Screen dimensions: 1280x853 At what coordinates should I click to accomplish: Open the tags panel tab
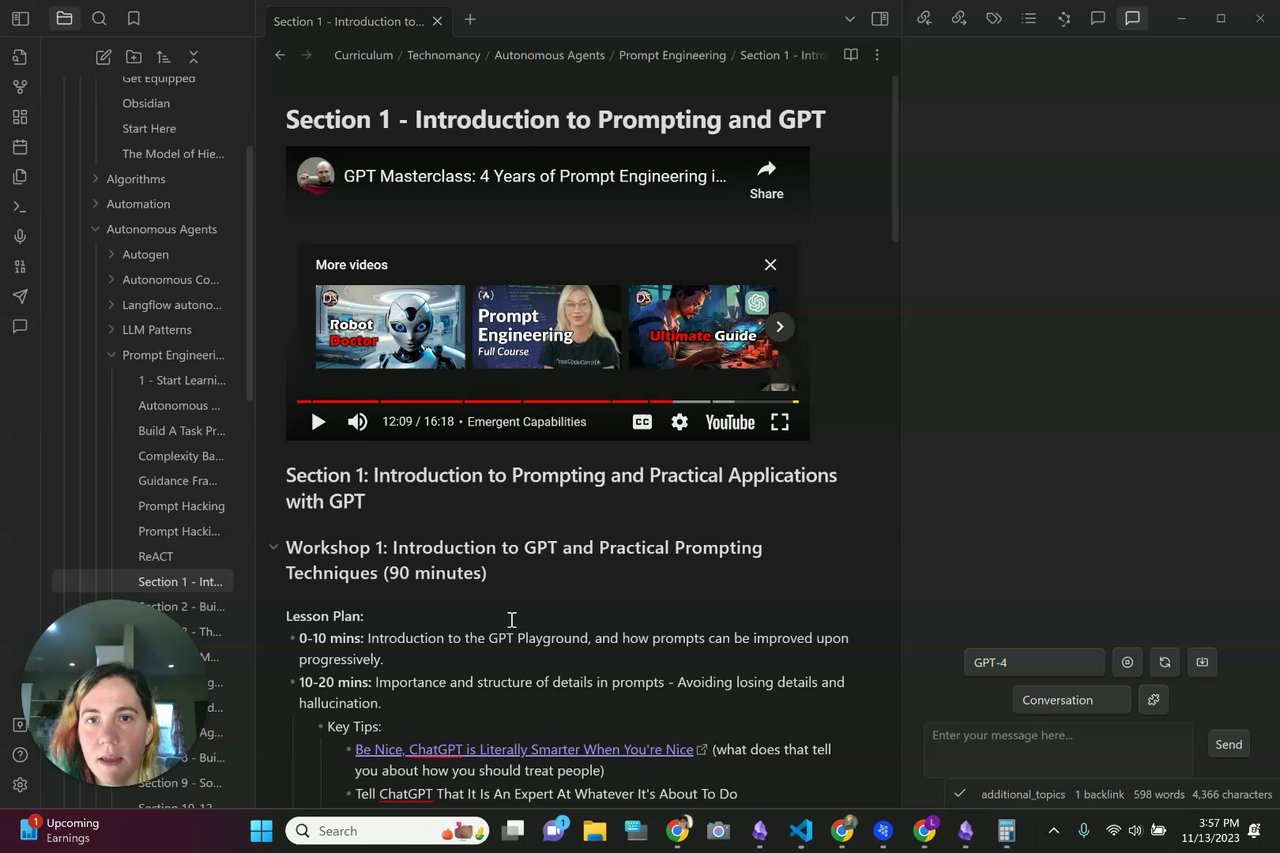click(993, 18)
